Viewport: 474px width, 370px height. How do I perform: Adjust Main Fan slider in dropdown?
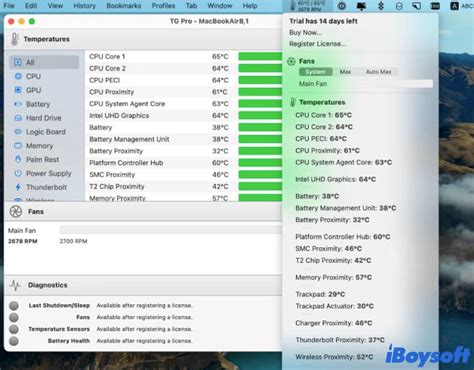pyautogui.click(x=393, y=84)
